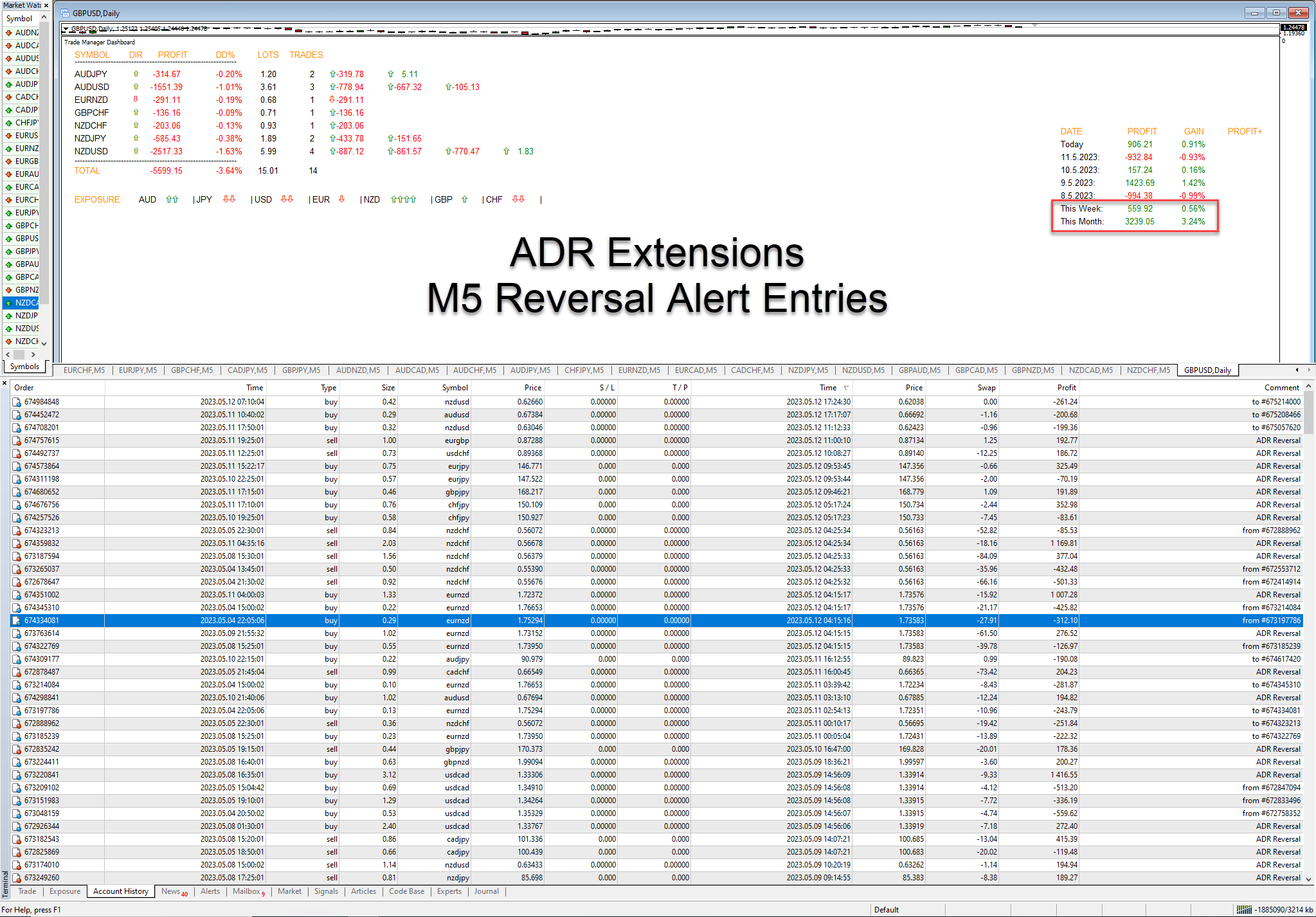Click the chart info collapse triangle
1316x917 pixels.
[x=66, y=29]
